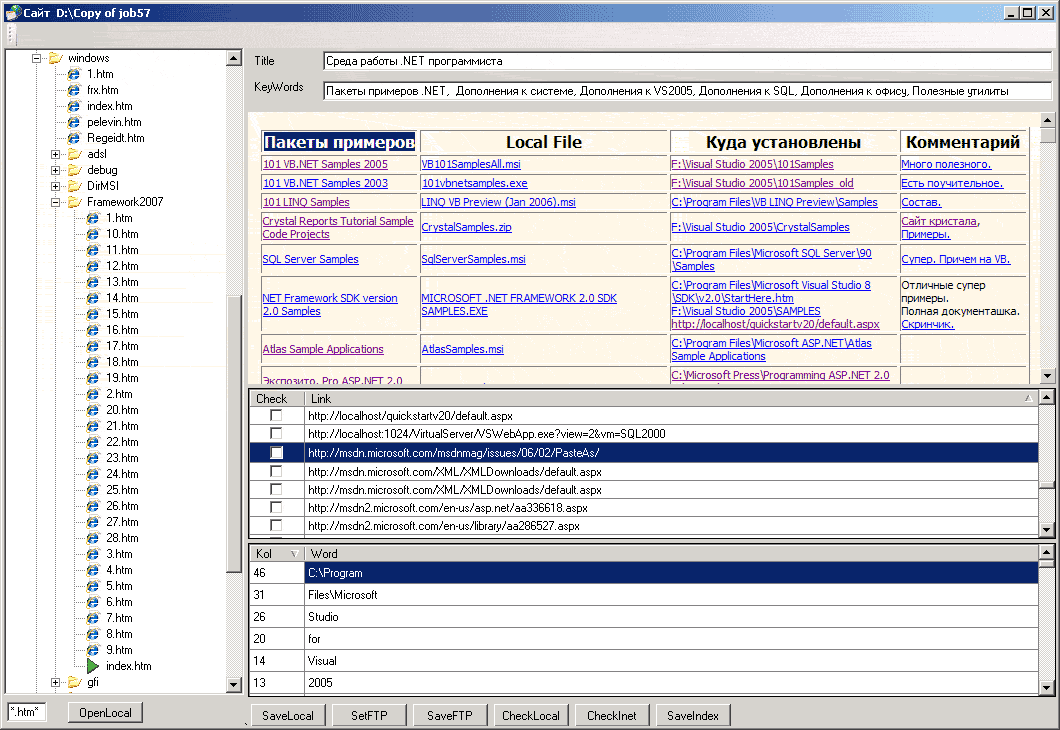The height and width of the screenshot is (730, 1060).
Task: Click the icon next to 22.htm
Action: point(93,442)
